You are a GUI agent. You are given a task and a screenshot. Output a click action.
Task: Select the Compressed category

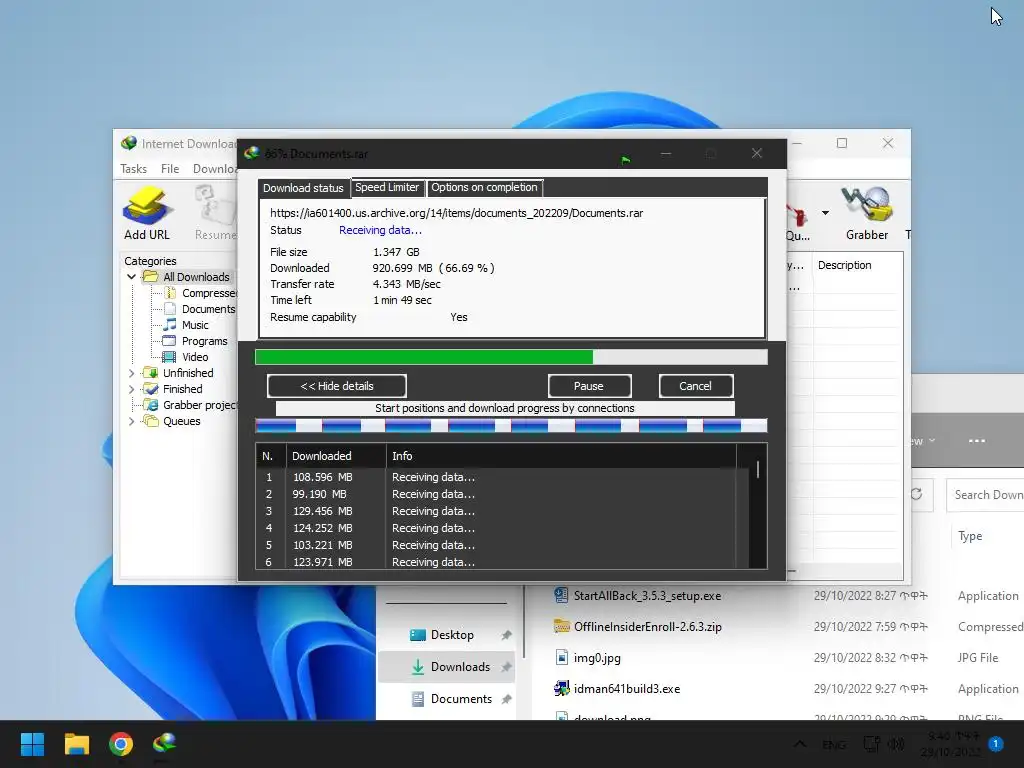pyautogui.click(x=209, y=293)
